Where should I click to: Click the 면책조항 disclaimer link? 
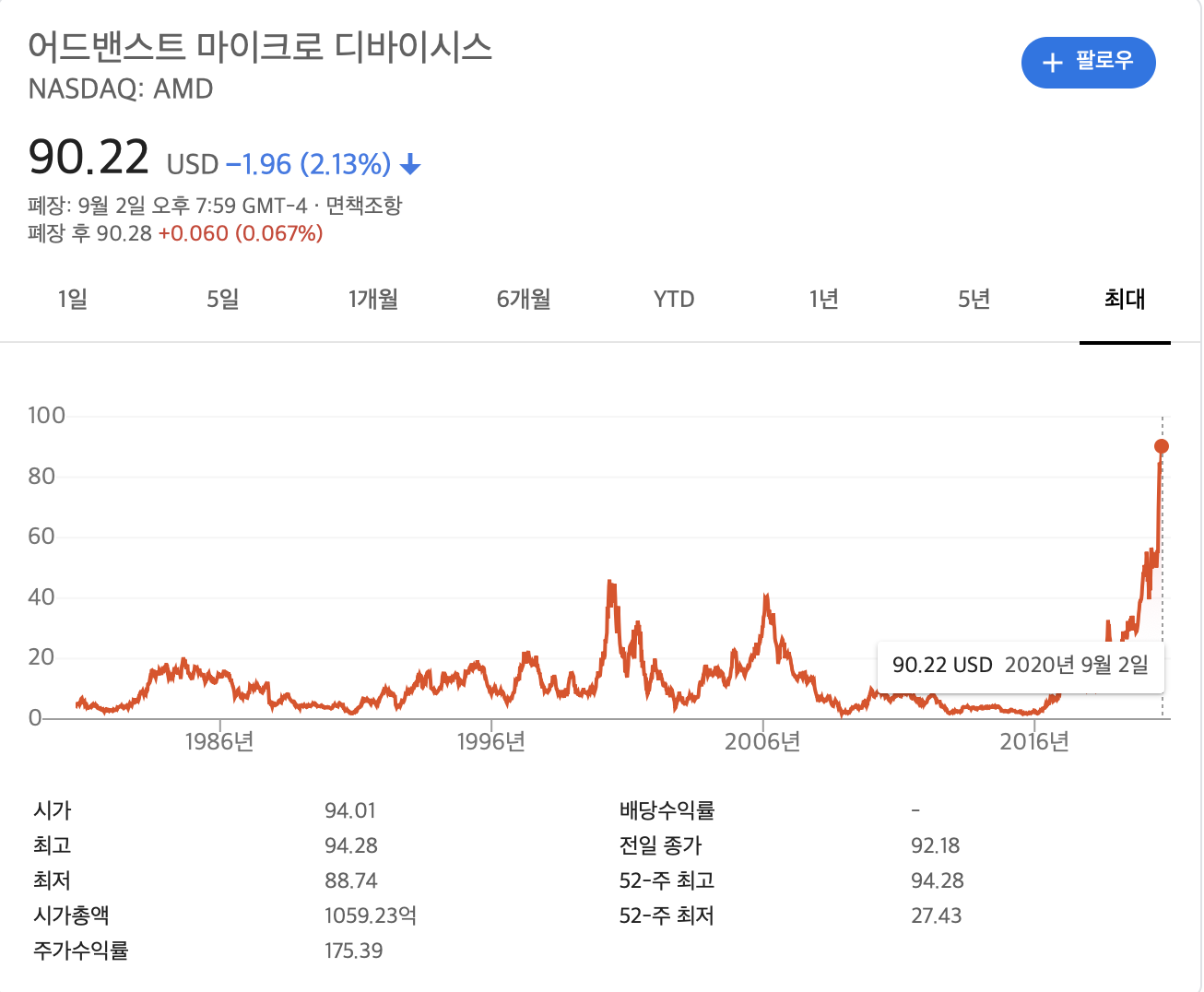point(364,205)
